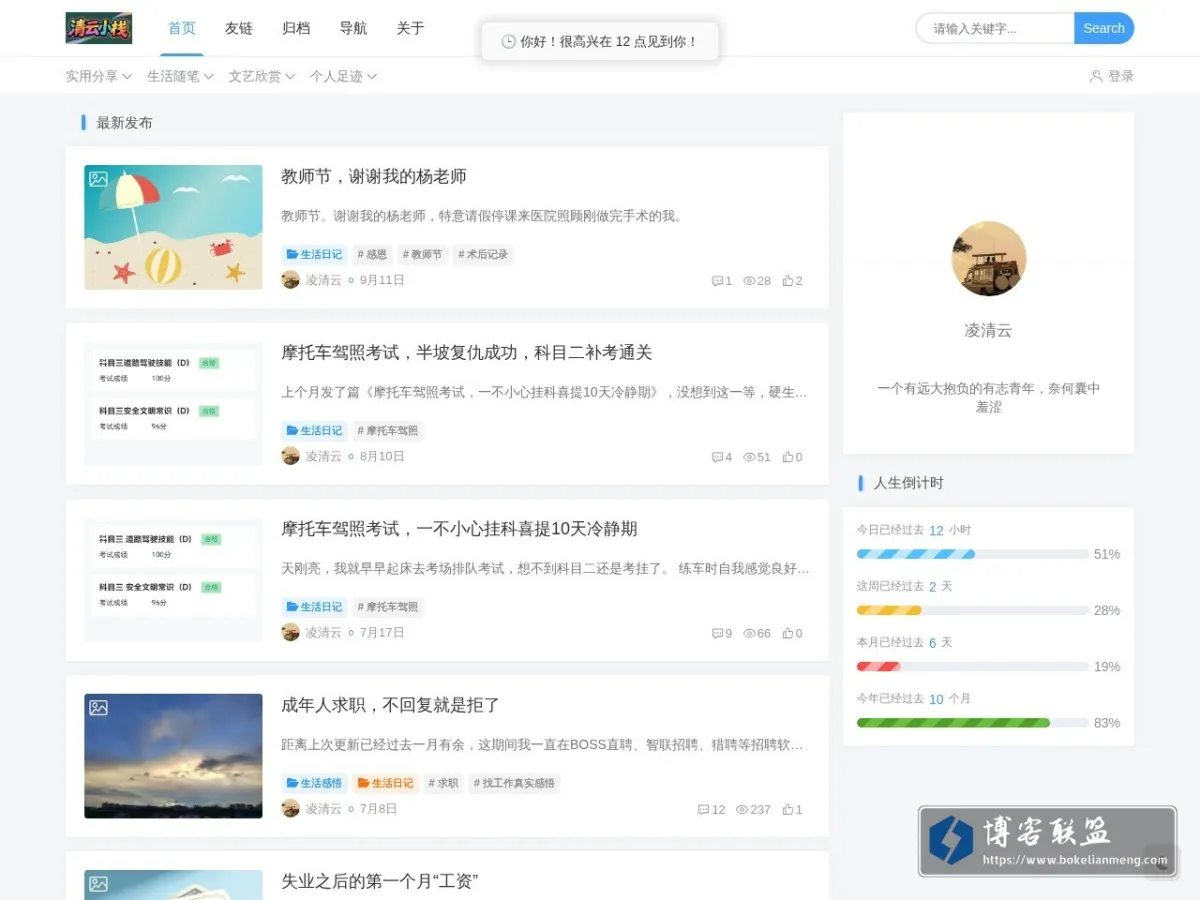Click views eye icon showing 66
This screenshot has height=900, width=1200.
pos(749,633)
